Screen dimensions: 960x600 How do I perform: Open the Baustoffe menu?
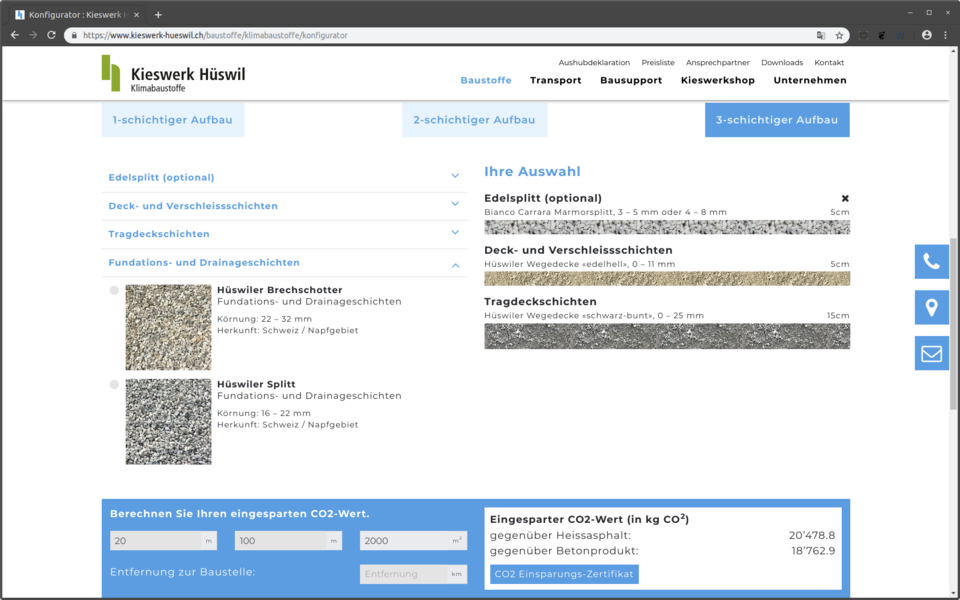pyautogui.click(x=486, y=80)
